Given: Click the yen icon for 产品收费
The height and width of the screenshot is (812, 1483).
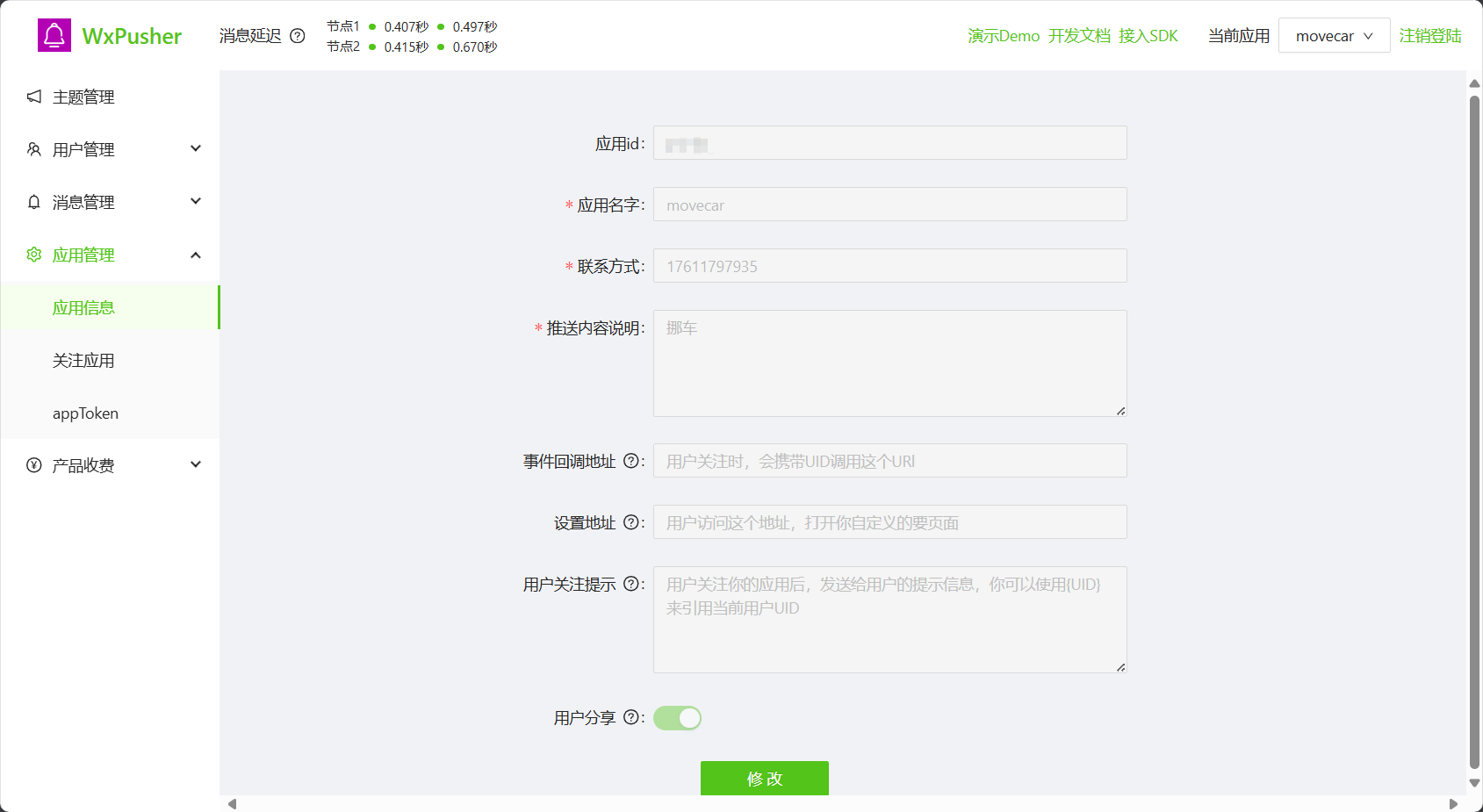Looking at the screenshot, I should click(x=34, y=465).
